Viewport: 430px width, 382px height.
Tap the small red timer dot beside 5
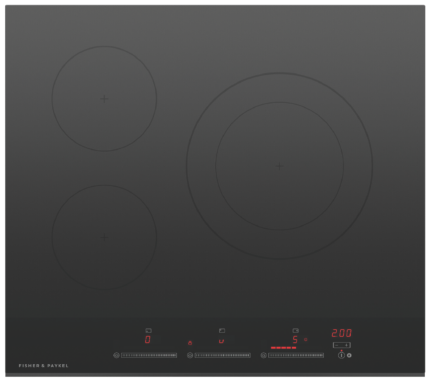305,340
